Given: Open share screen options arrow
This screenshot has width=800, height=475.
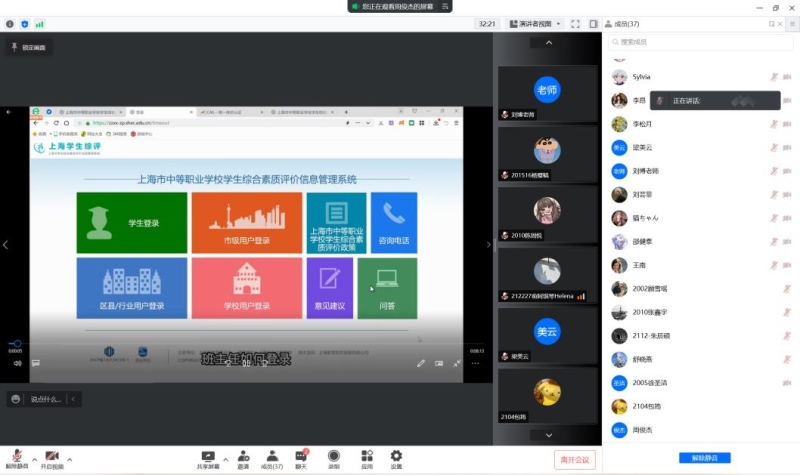Looking at the screenshot, I should (x=226, y=460).
